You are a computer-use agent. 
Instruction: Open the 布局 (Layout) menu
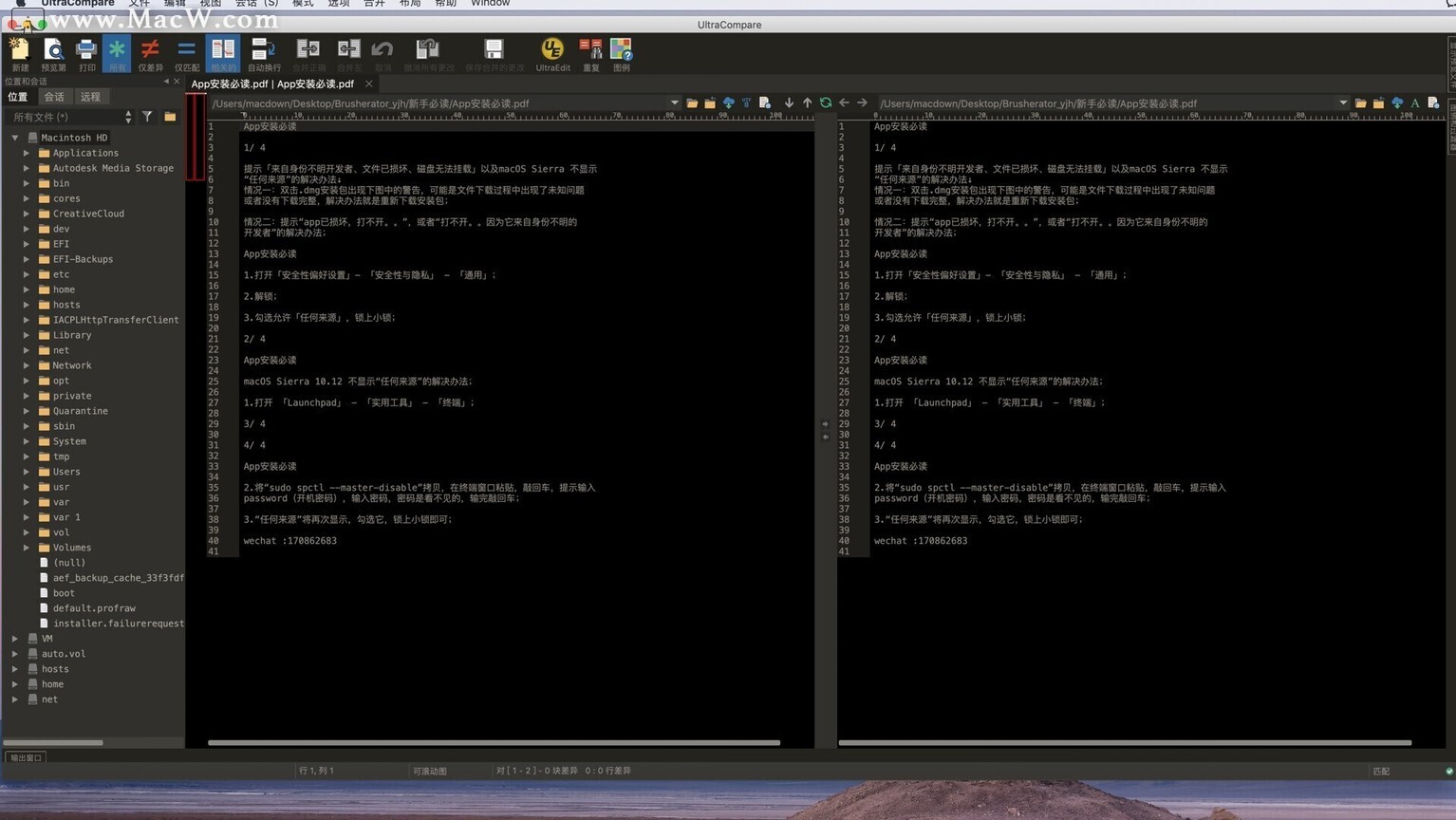410,4
